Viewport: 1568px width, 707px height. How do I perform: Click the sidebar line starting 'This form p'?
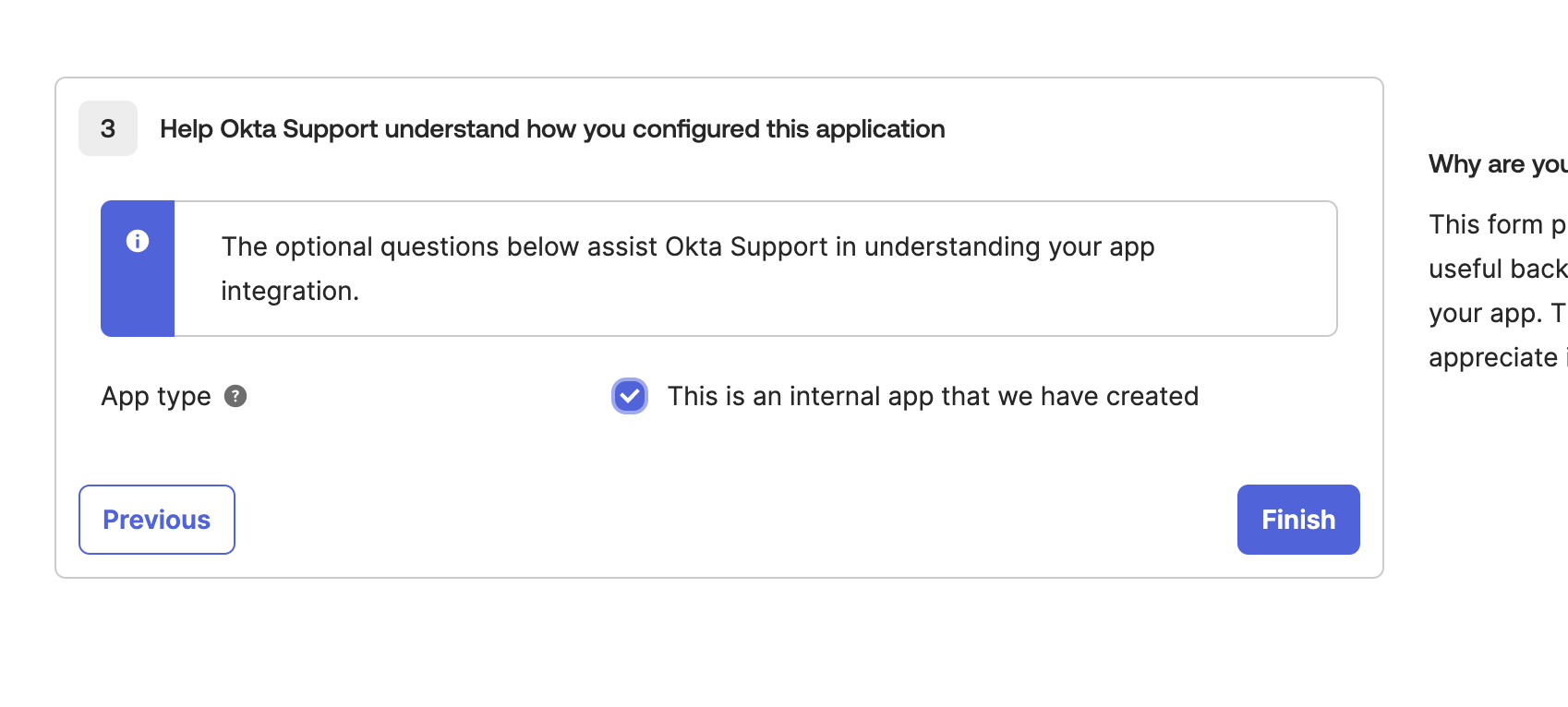(1498, 224)
